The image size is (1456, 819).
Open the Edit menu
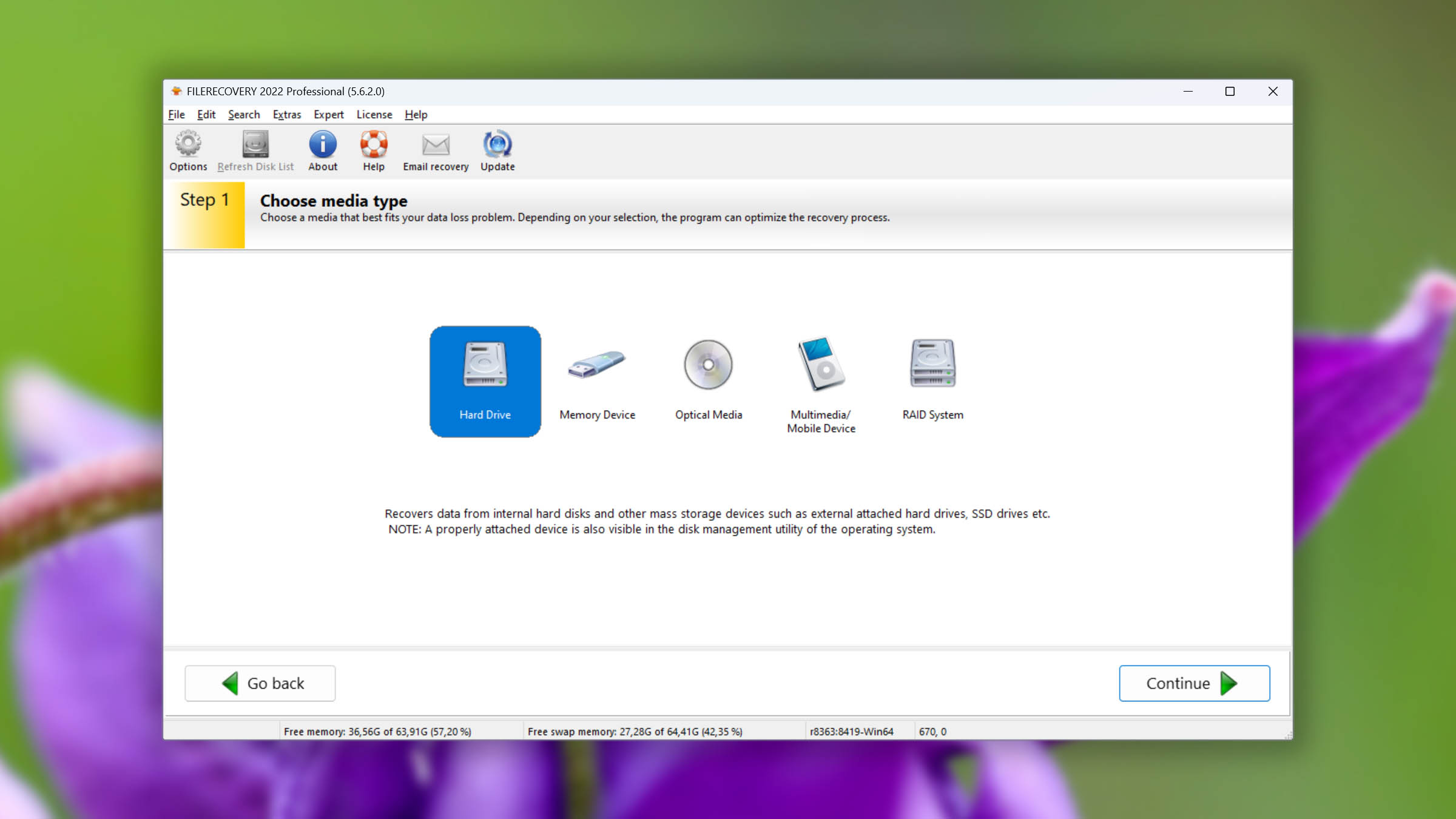click(x=206, y=115)
